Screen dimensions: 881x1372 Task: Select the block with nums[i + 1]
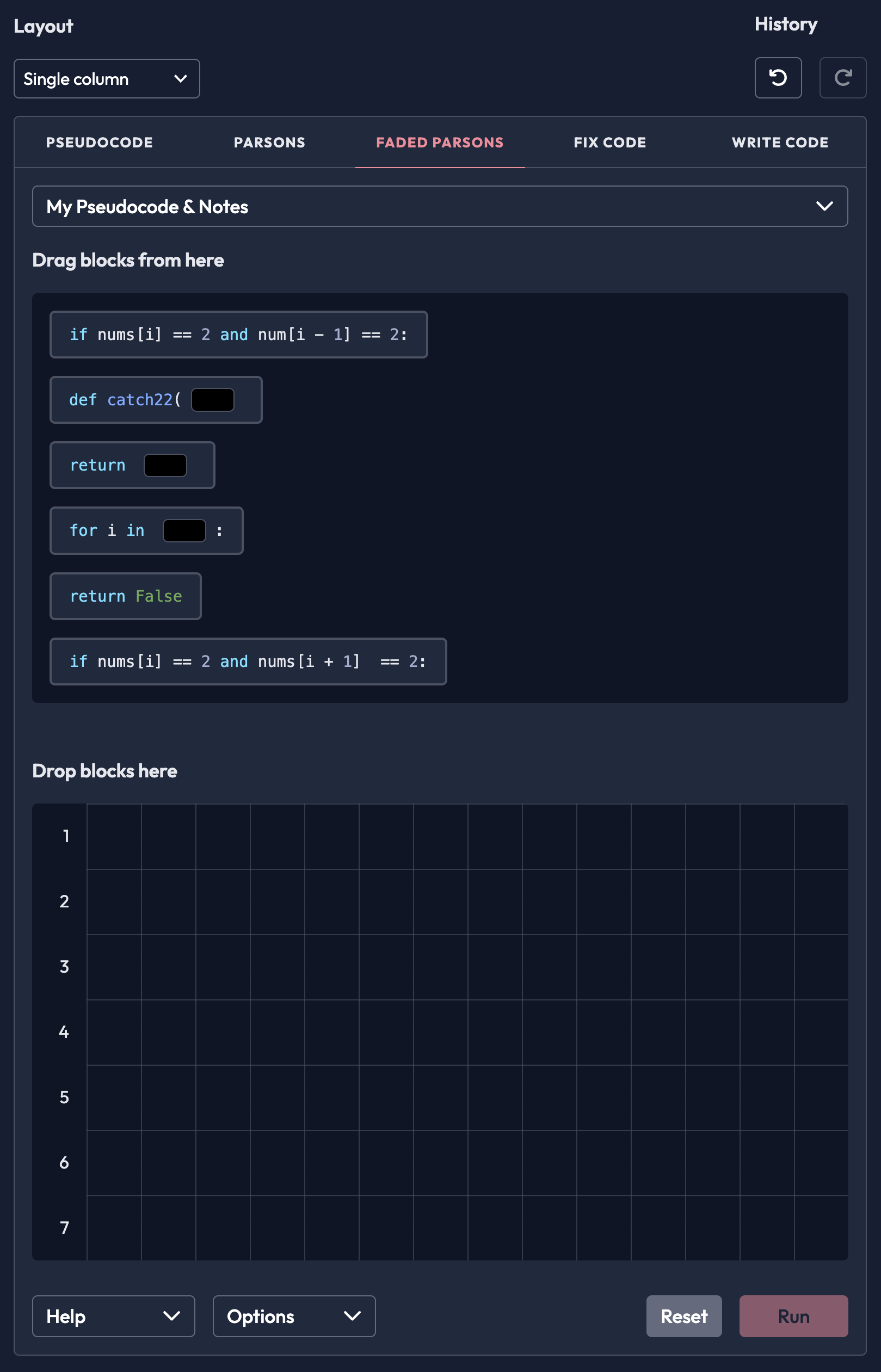248,661
